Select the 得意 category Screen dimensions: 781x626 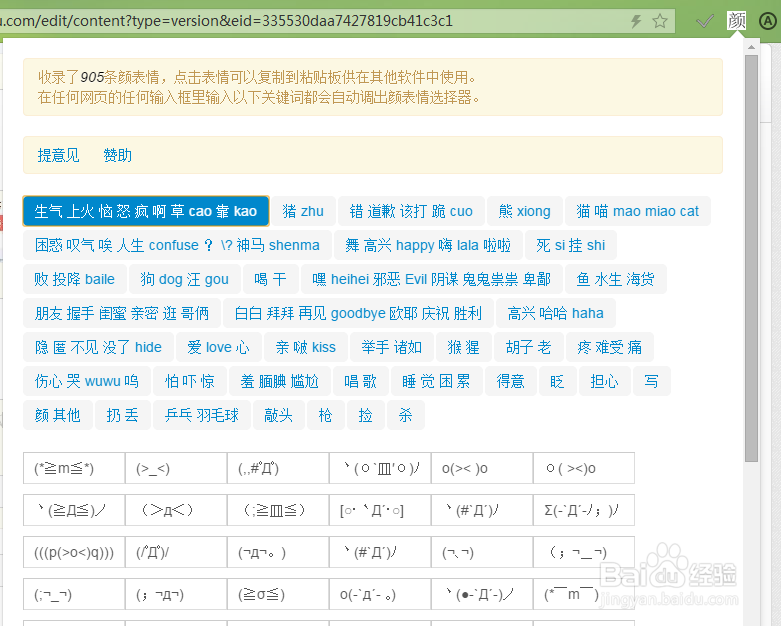[x=511, y=381]
